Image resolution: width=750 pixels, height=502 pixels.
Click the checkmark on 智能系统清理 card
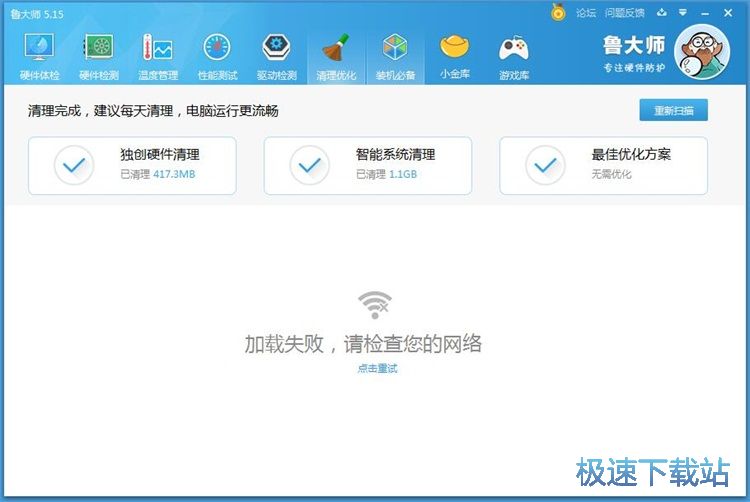click(309, 165)
